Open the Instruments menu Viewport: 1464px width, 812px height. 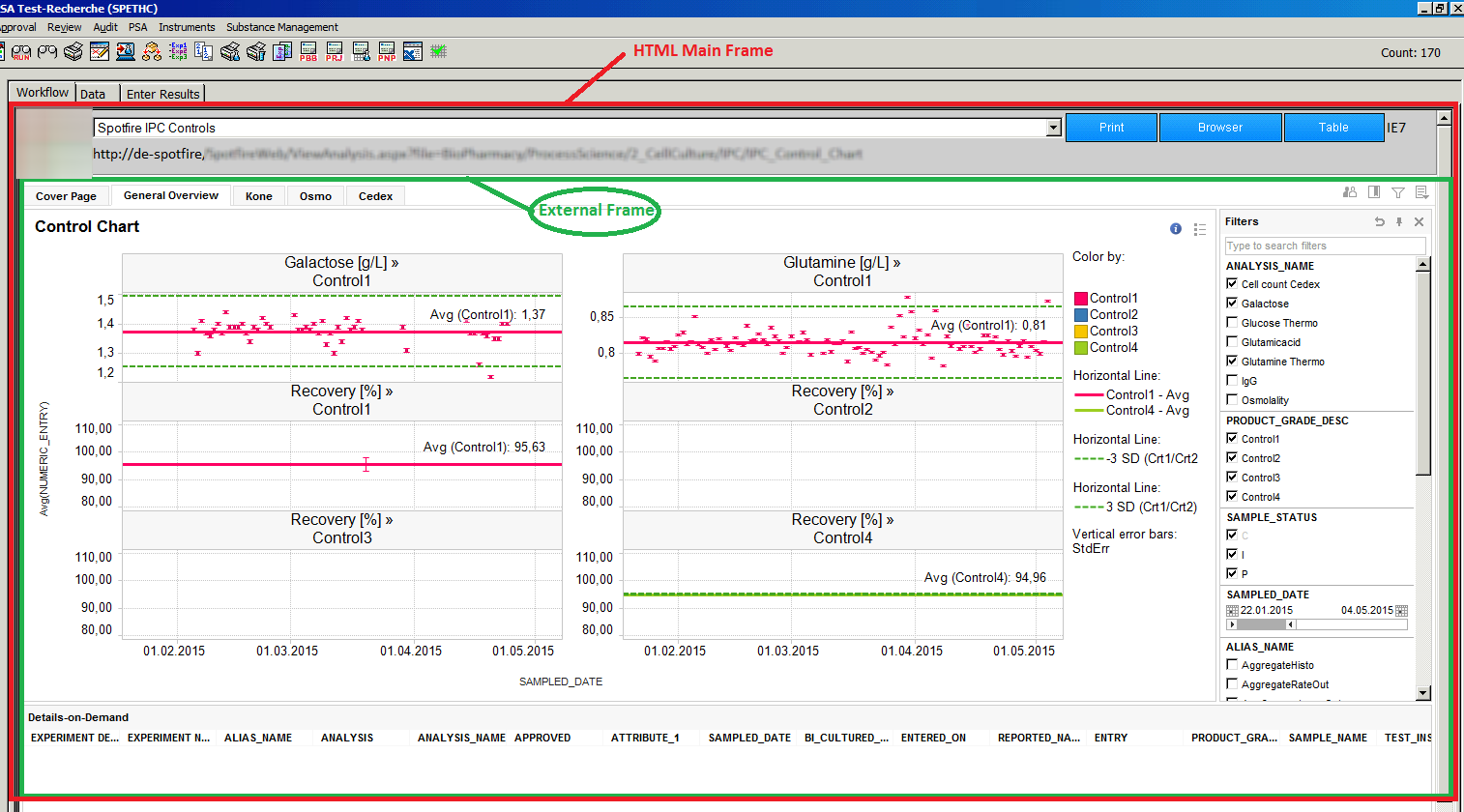coord(187,27)
